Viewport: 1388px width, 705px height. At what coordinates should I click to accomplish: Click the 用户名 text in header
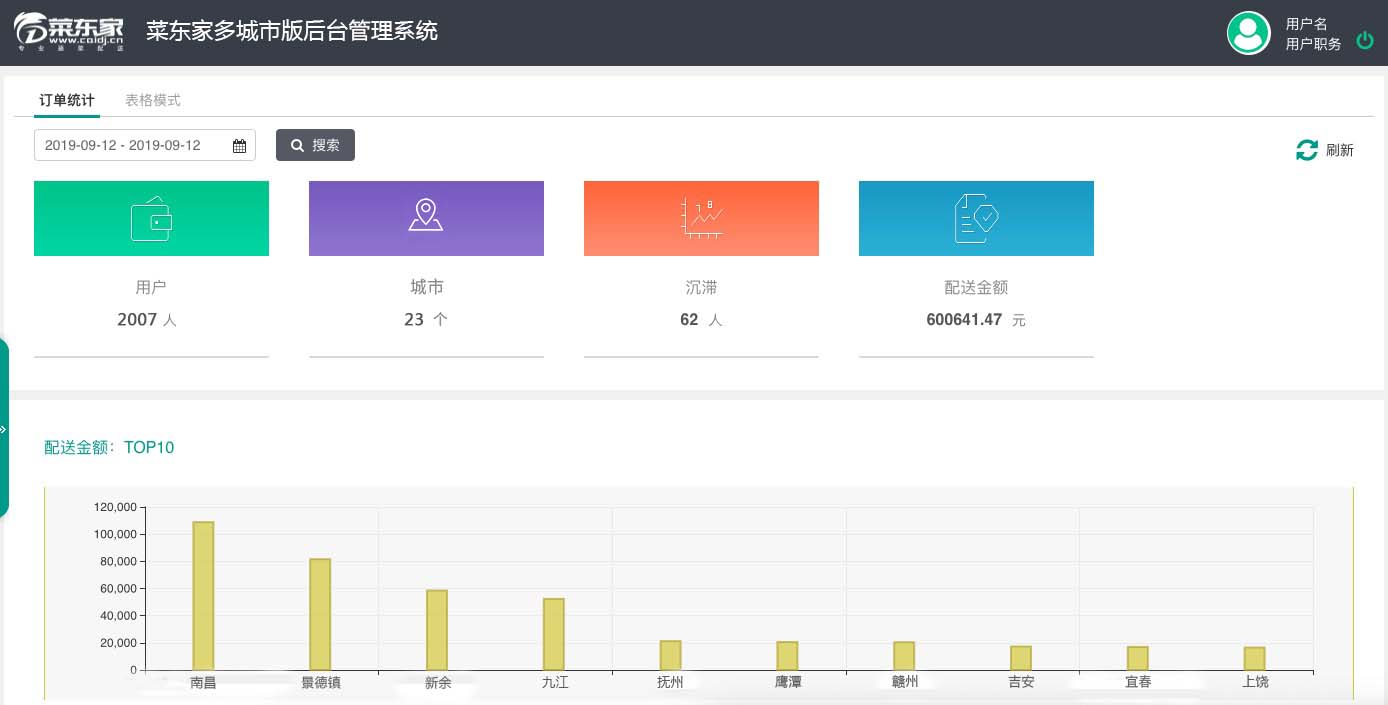1306,24
